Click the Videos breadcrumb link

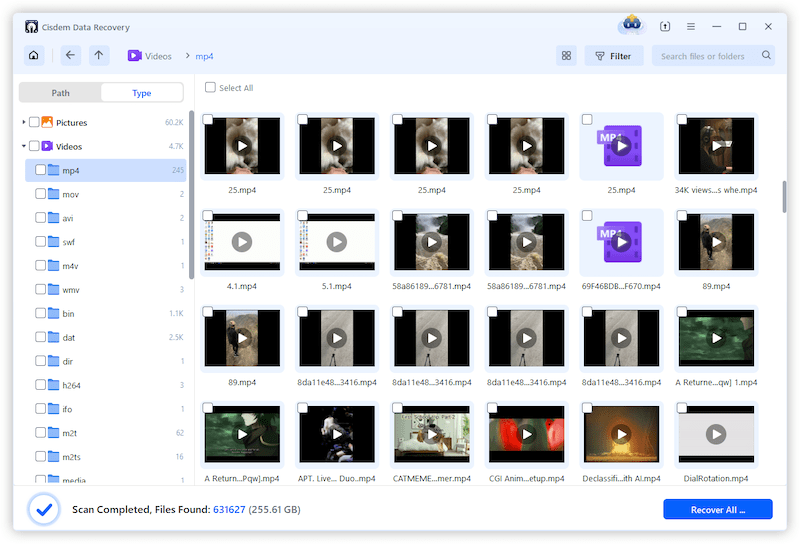158,56
